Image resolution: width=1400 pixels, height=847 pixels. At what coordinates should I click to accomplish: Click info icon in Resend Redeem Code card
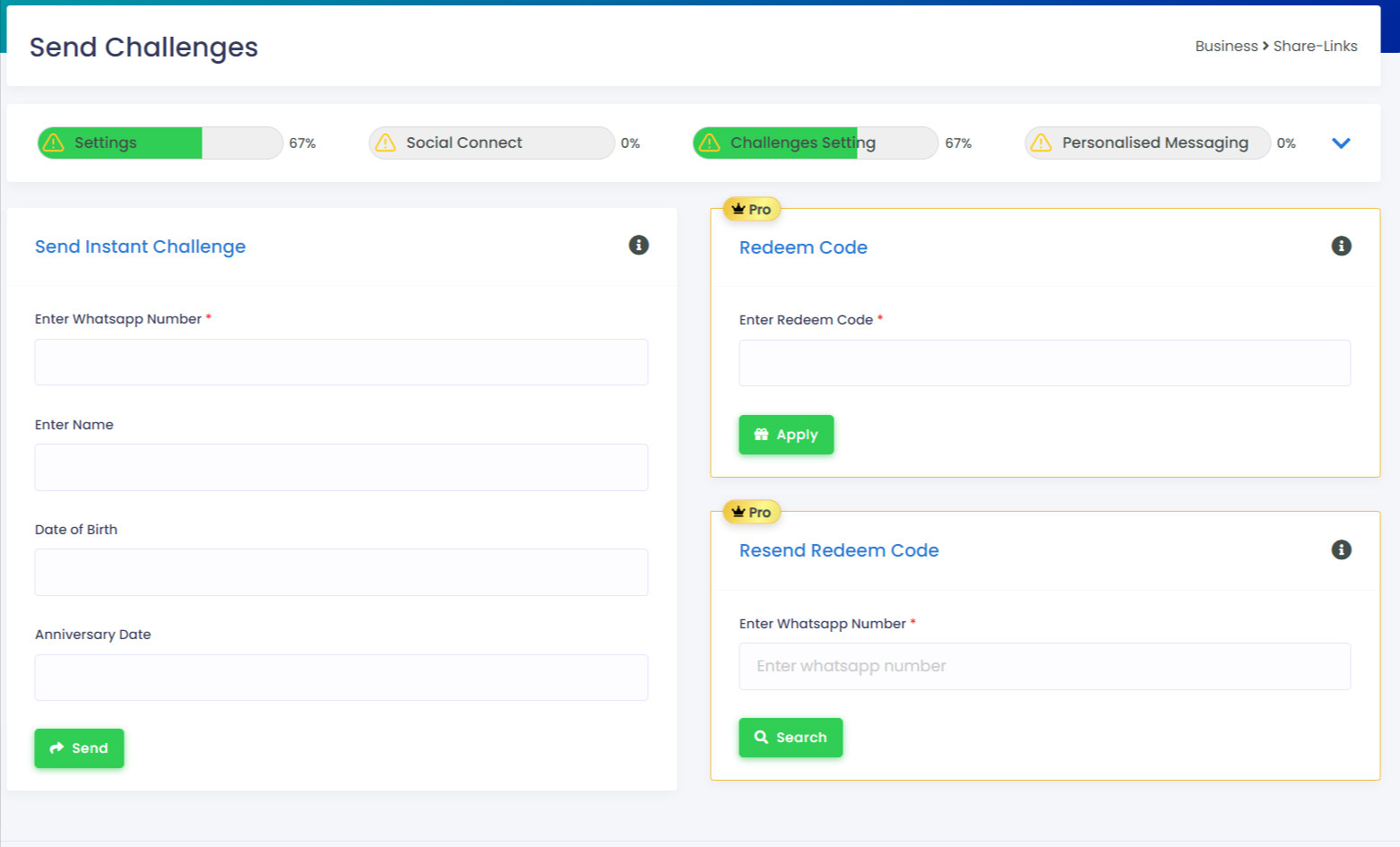[1341, 549]
